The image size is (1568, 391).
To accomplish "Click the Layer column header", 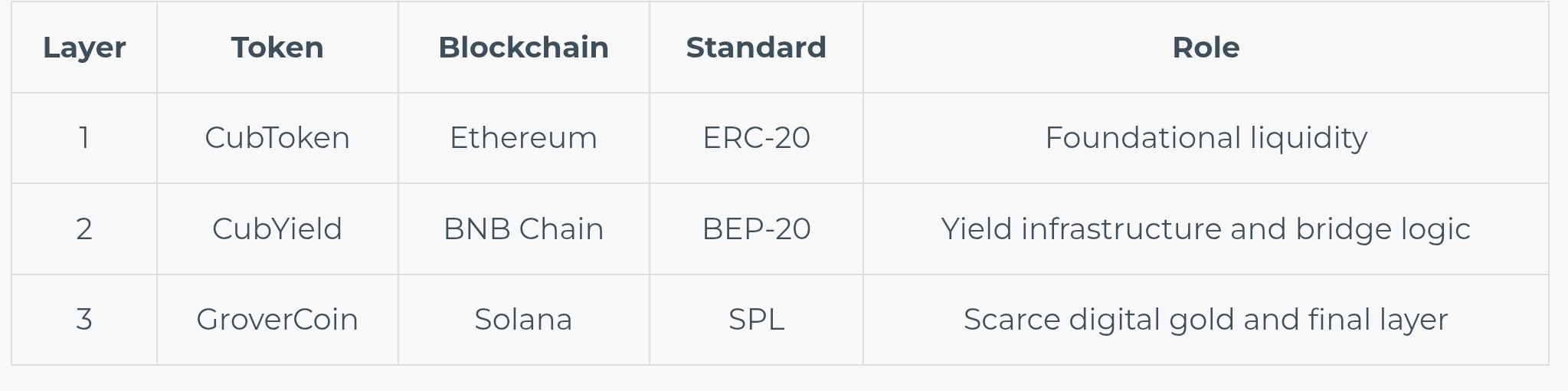I will point(84,48).
